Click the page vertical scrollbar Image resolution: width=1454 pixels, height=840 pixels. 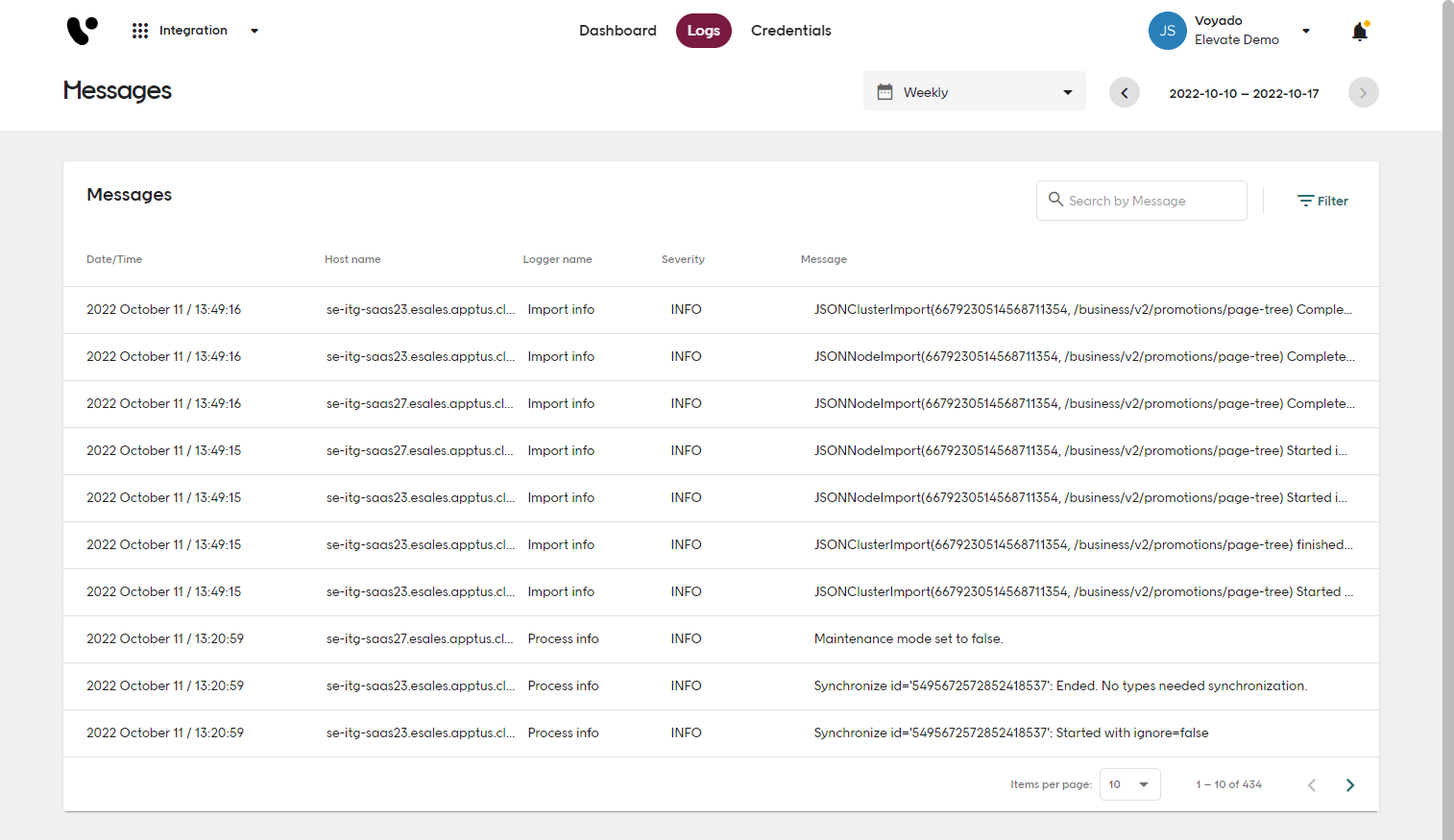(1448, 420)
